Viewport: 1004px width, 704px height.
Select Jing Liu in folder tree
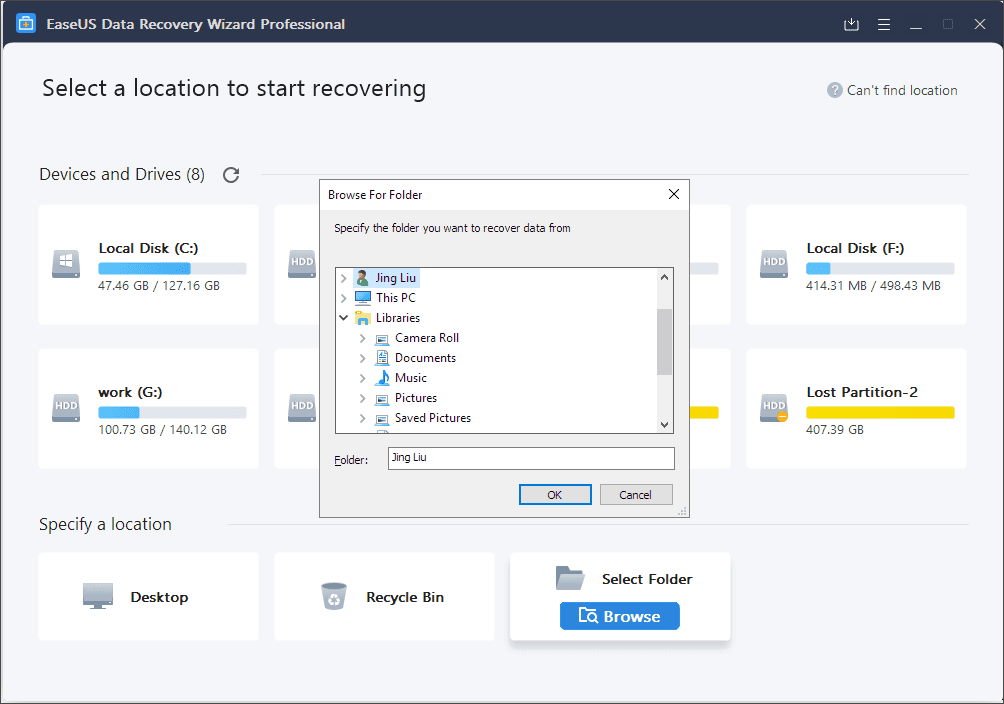pyautogui.click(x=396, y=278)
